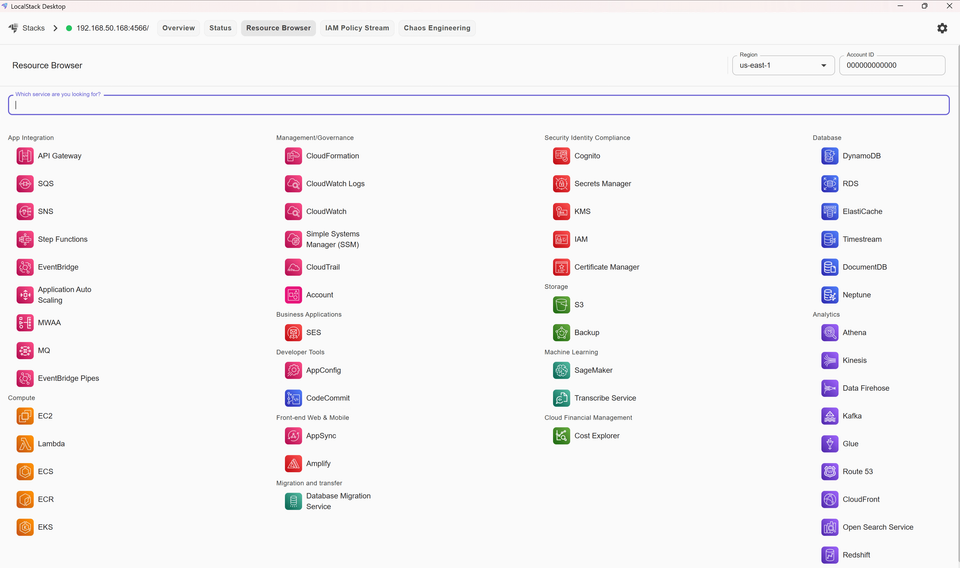Open the Transcribe Service link
Image resolution: width=960 pixels, height=568 pixels.
[605, 398]
